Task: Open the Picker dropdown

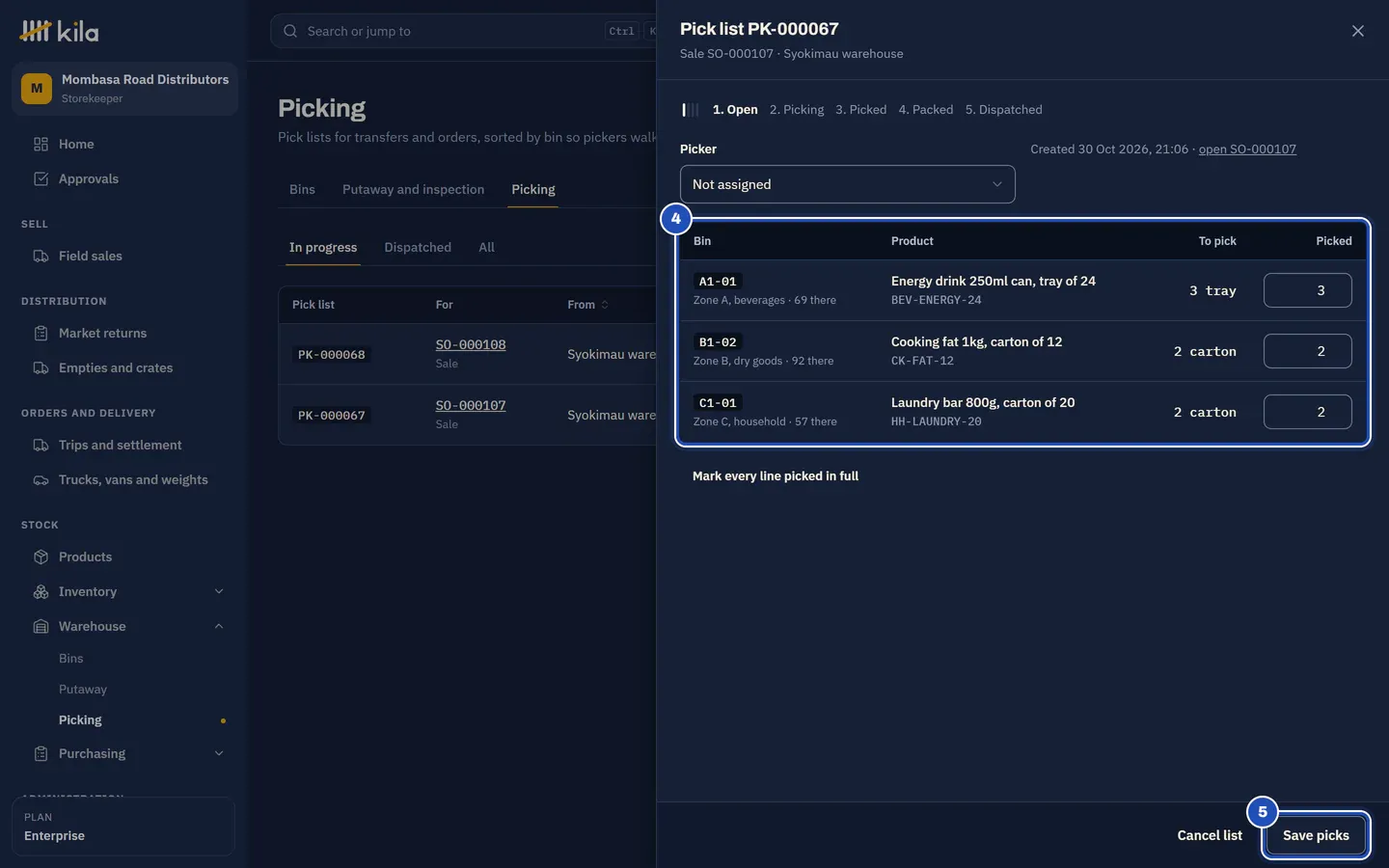Action: (847, 184)
